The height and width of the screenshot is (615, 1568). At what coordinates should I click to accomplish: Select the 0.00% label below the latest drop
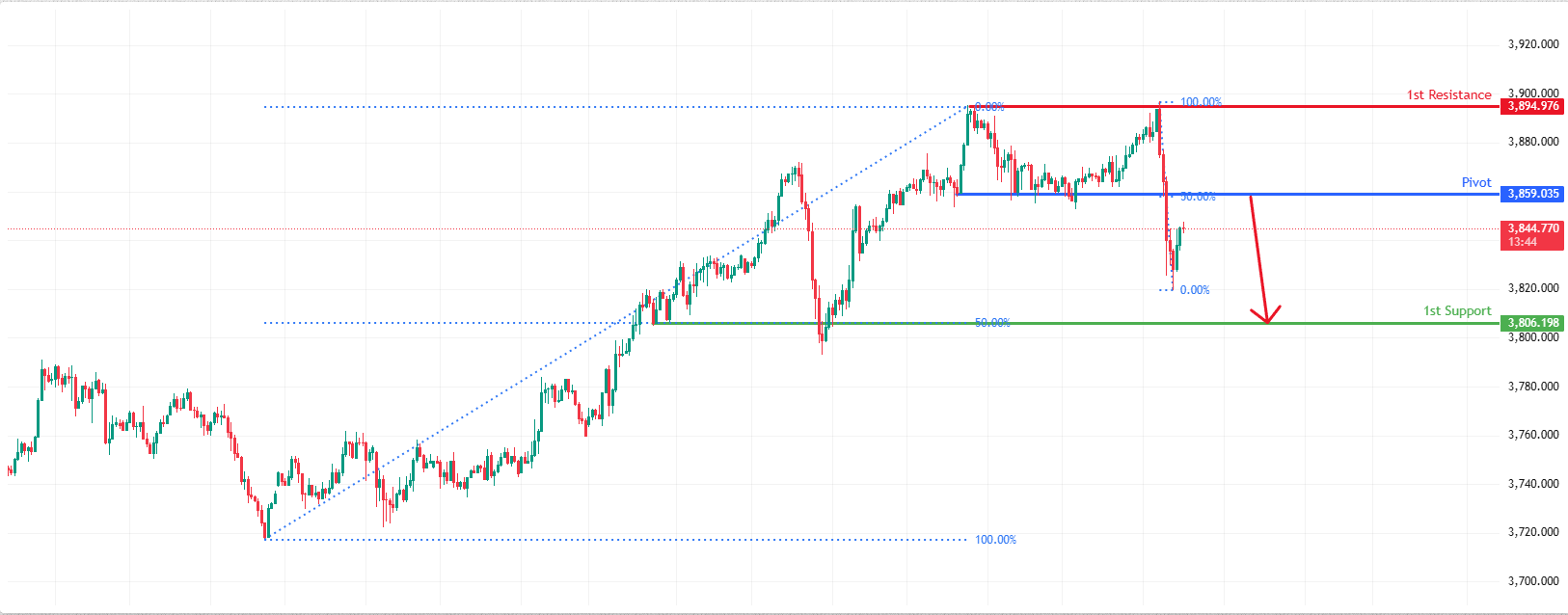1195,290
